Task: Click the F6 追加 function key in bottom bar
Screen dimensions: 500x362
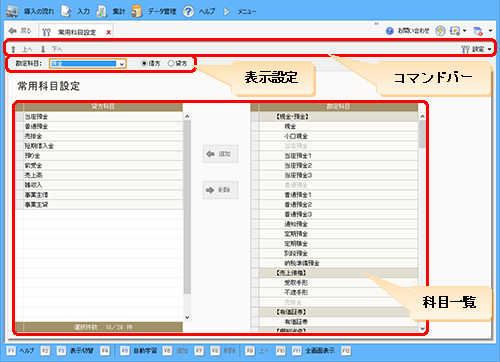Action: pos(176,351)
